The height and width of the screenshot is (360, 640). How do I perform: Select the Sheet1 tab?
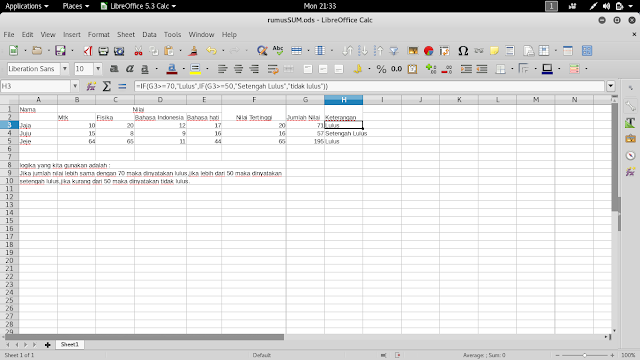(x=69, y=344)
